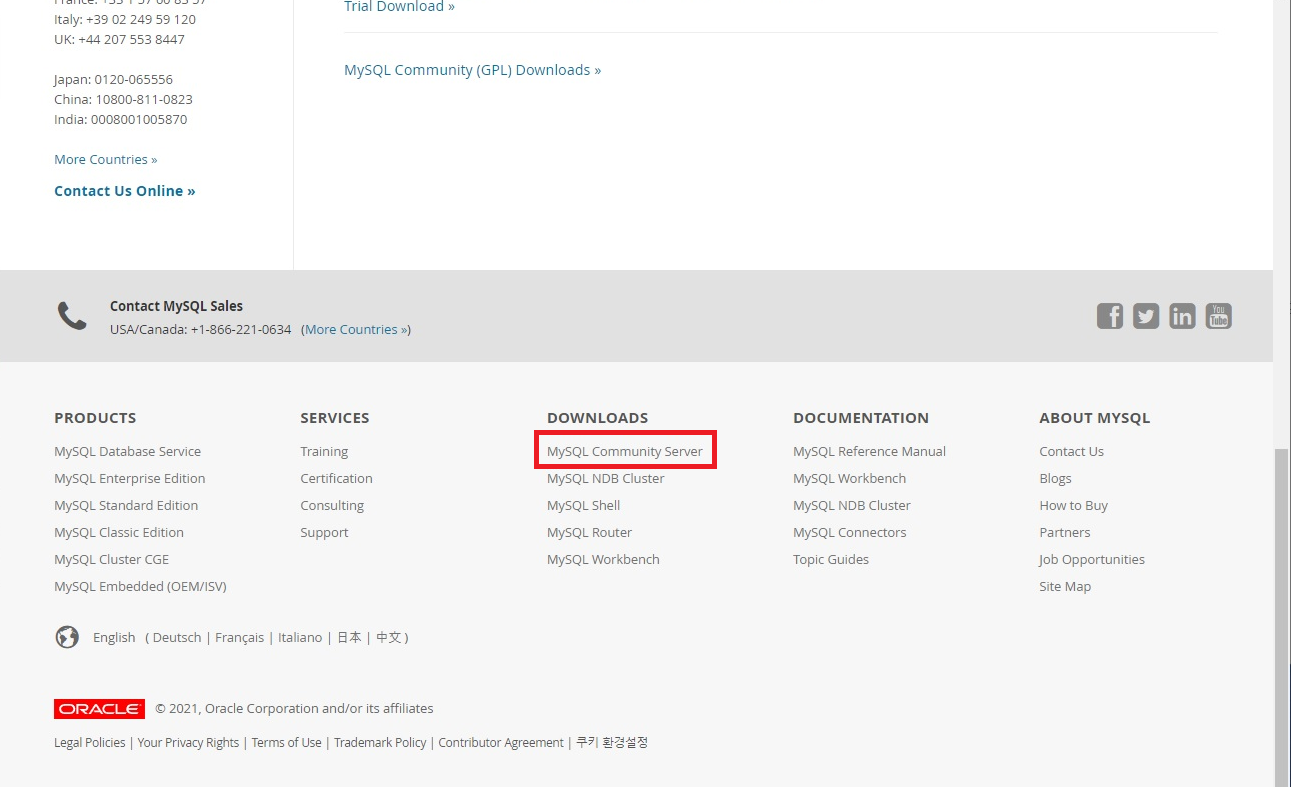This screenshot has width=1291, height=787.
Task: Open MySQL NDB Cluster under Downloads
Action: coord(606,479)
